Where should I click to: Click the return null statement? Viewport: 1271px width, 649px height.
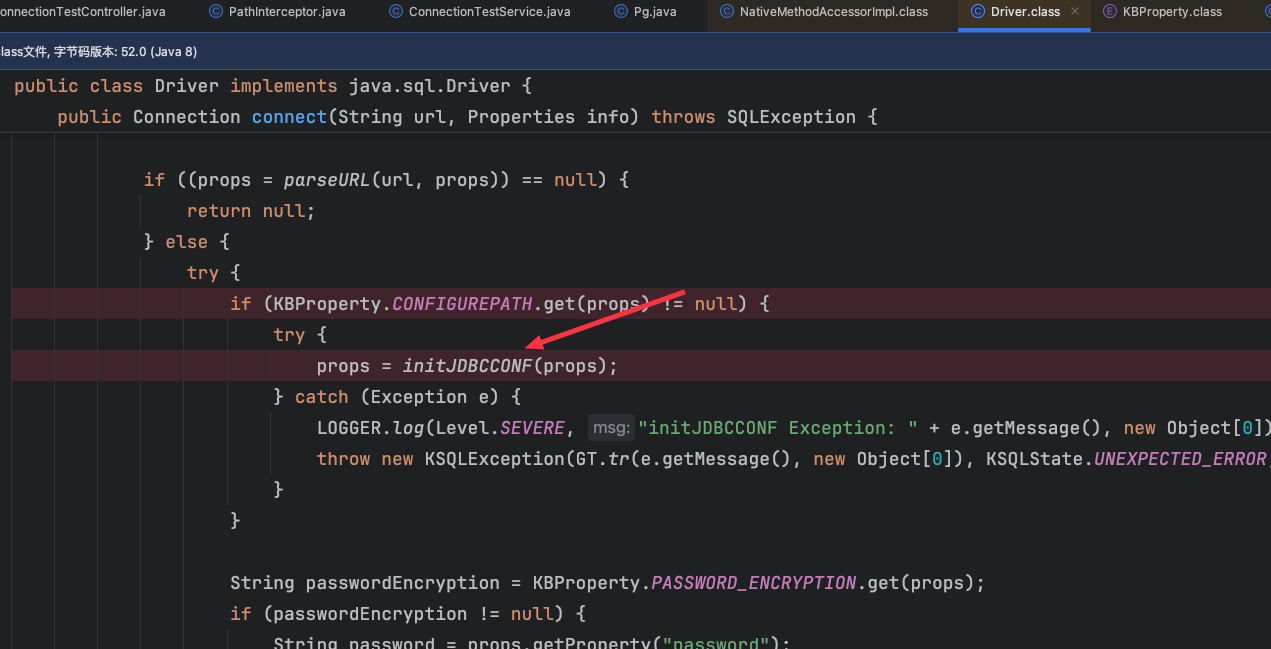pos(251,211)
